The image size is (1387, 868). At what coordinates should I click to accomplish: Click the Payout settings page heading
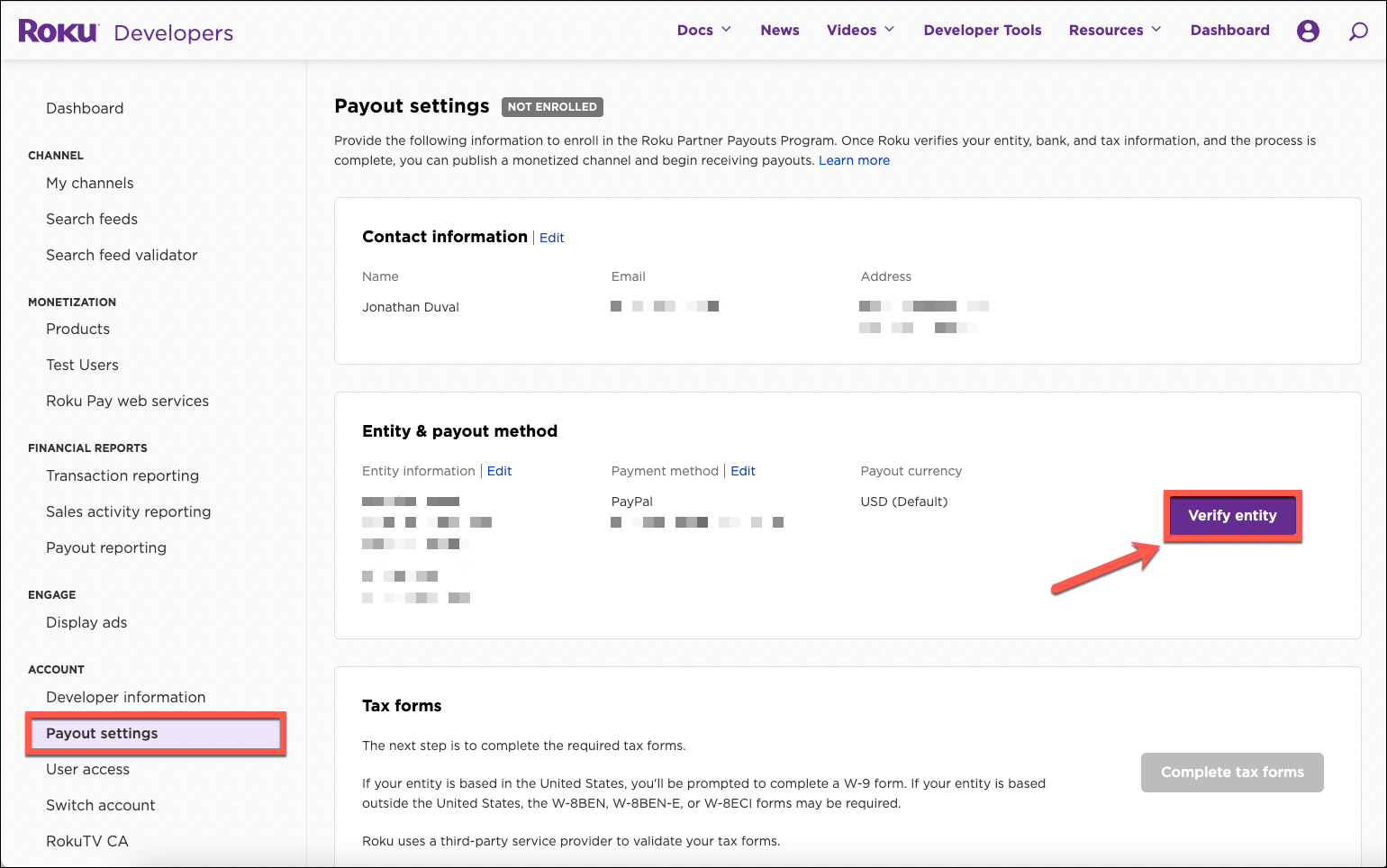tap(412, 106)
